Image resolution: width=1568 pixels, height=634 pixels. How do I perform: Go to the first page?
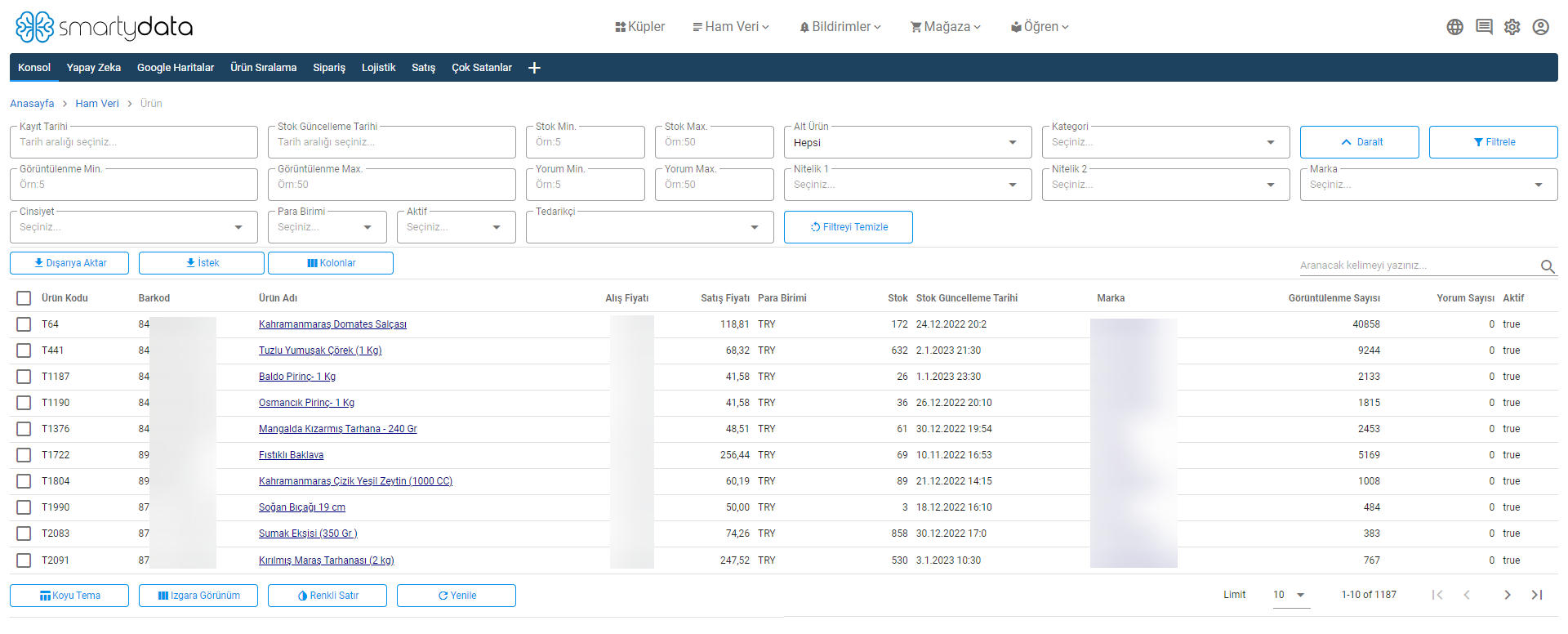[x=1437, y=595]
